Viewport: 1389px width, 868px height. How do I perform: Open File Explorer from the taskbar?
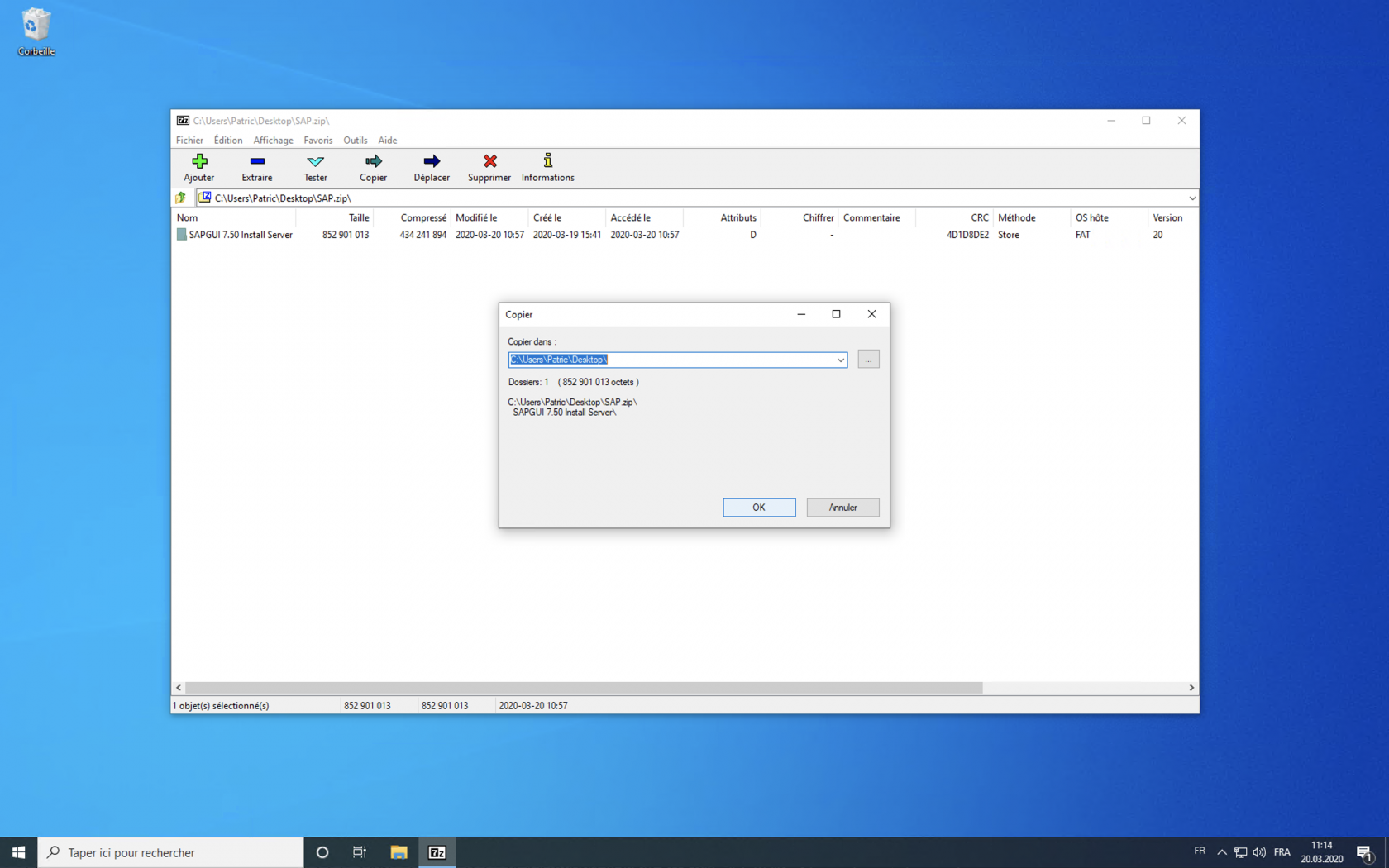coord(399,852)
